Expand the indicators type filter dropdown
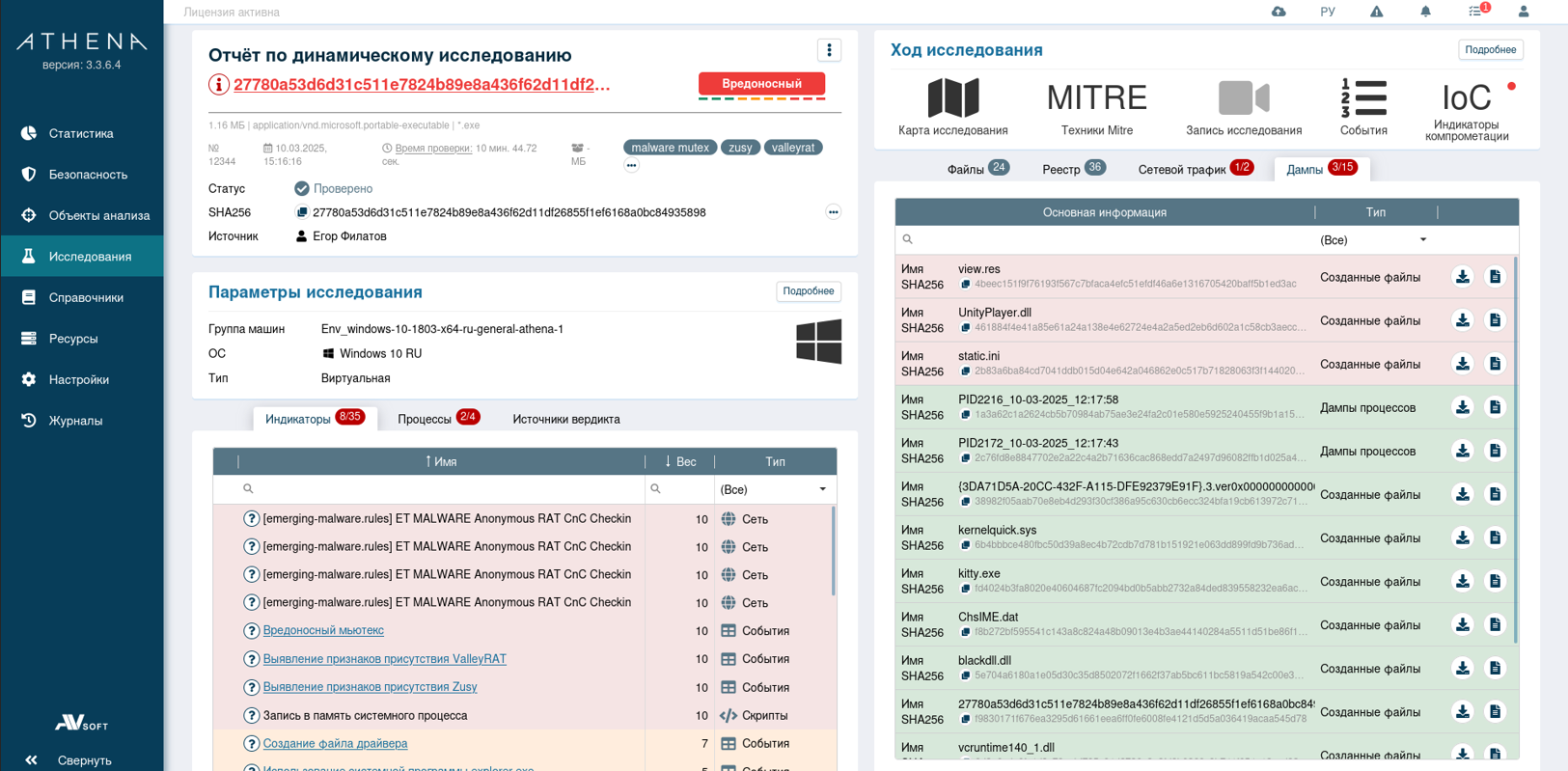 coord(822,489)
